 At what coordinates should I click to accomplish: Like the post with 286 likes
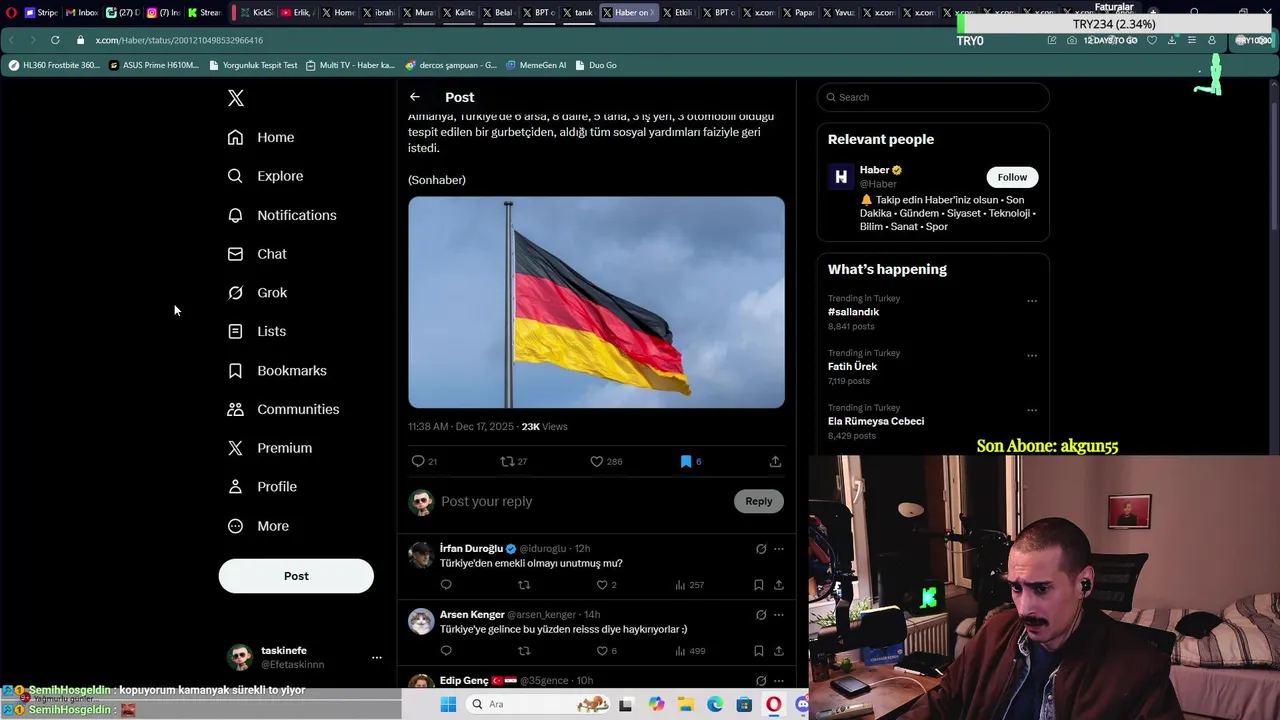(x=596, y=461)
